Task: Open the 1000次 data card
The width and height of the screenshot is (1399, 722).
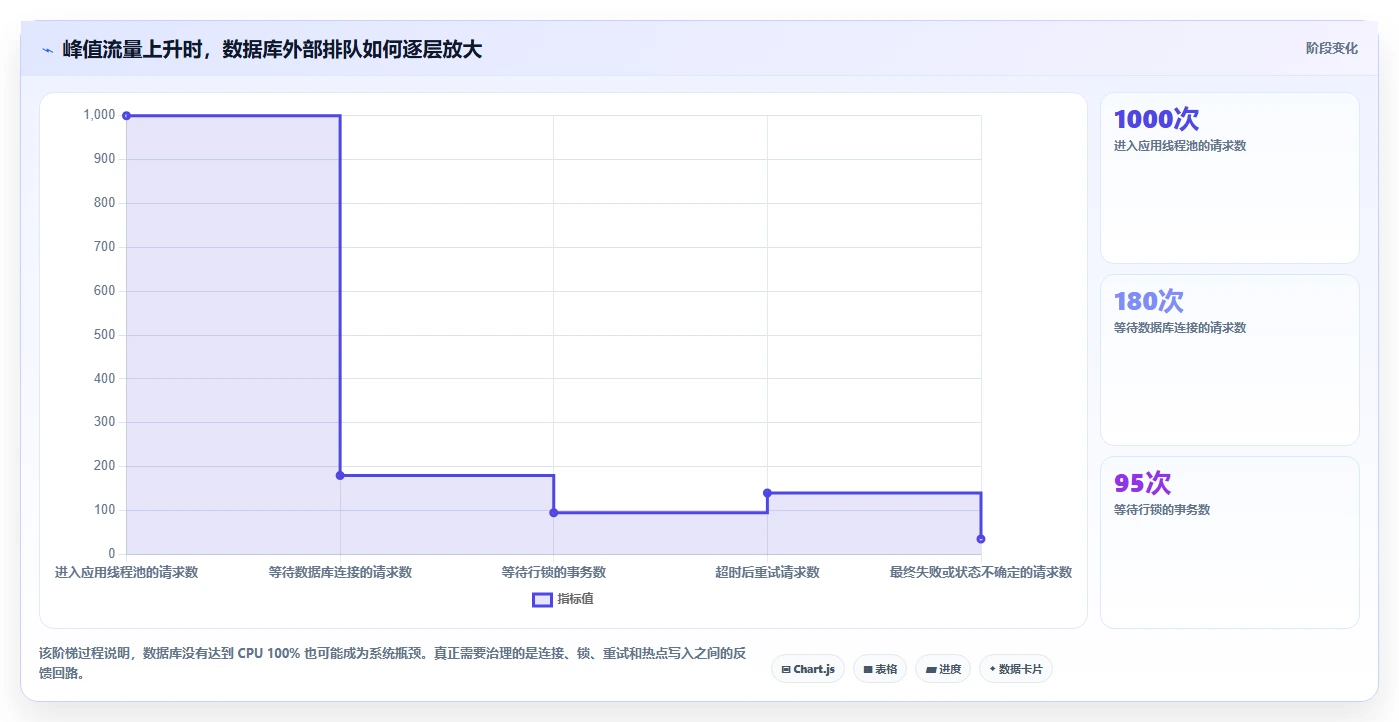Action: 1229,178
